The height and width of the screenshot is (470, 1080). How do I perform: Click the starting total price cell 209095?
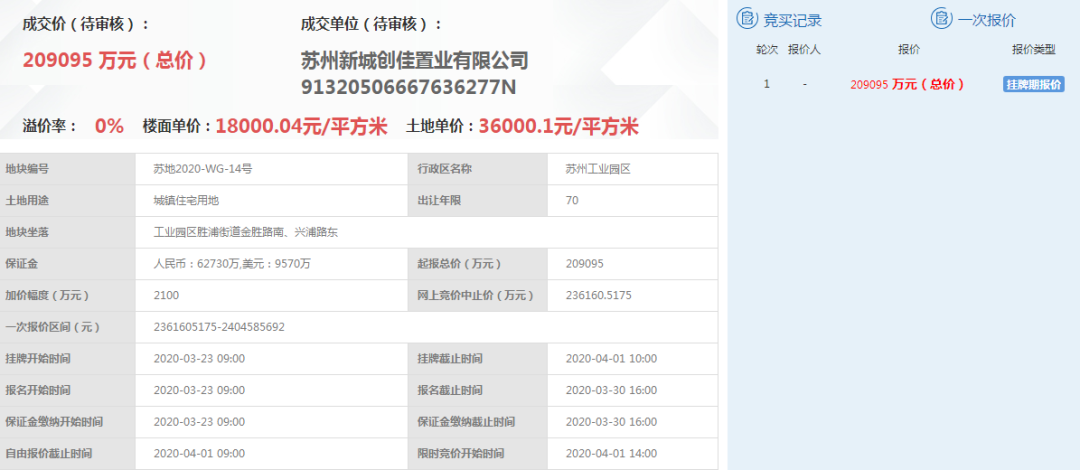584,264
